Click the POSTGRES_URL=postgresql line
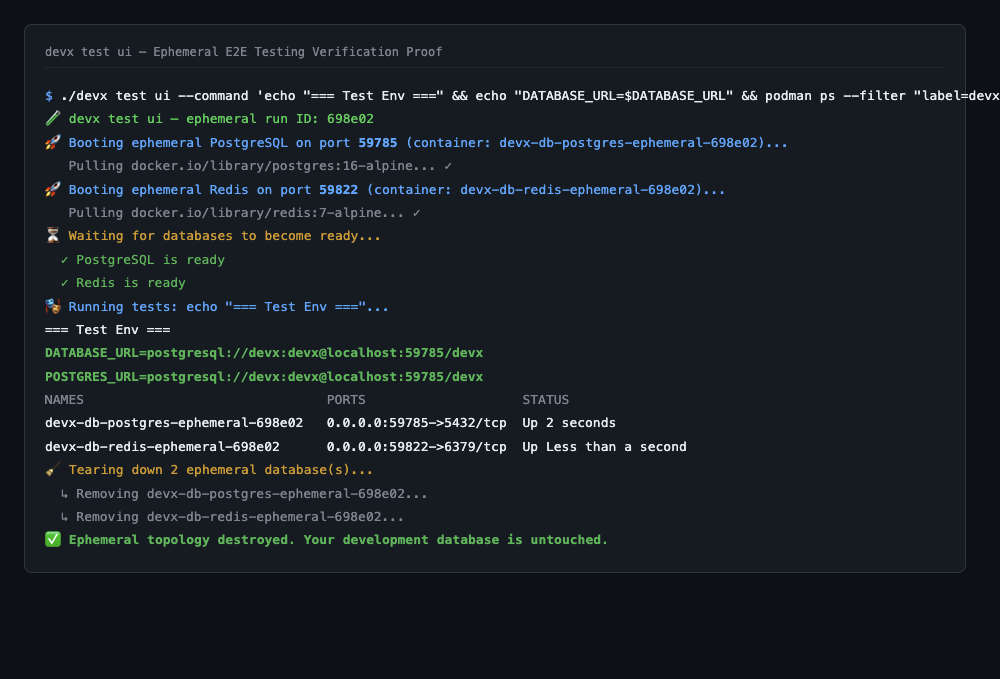Image resolution: width=1000 pixels, height=679 pixels. coord(264,377)
